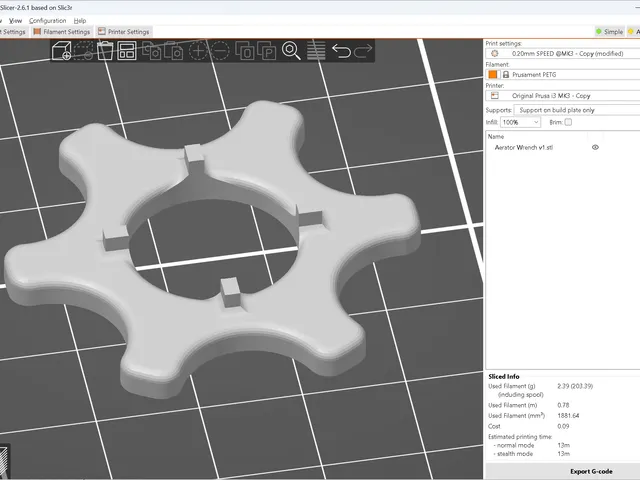Click the normal mode time 13m
Image resolution: width=640 pixels, height=480 pixels.
point(564,445)
